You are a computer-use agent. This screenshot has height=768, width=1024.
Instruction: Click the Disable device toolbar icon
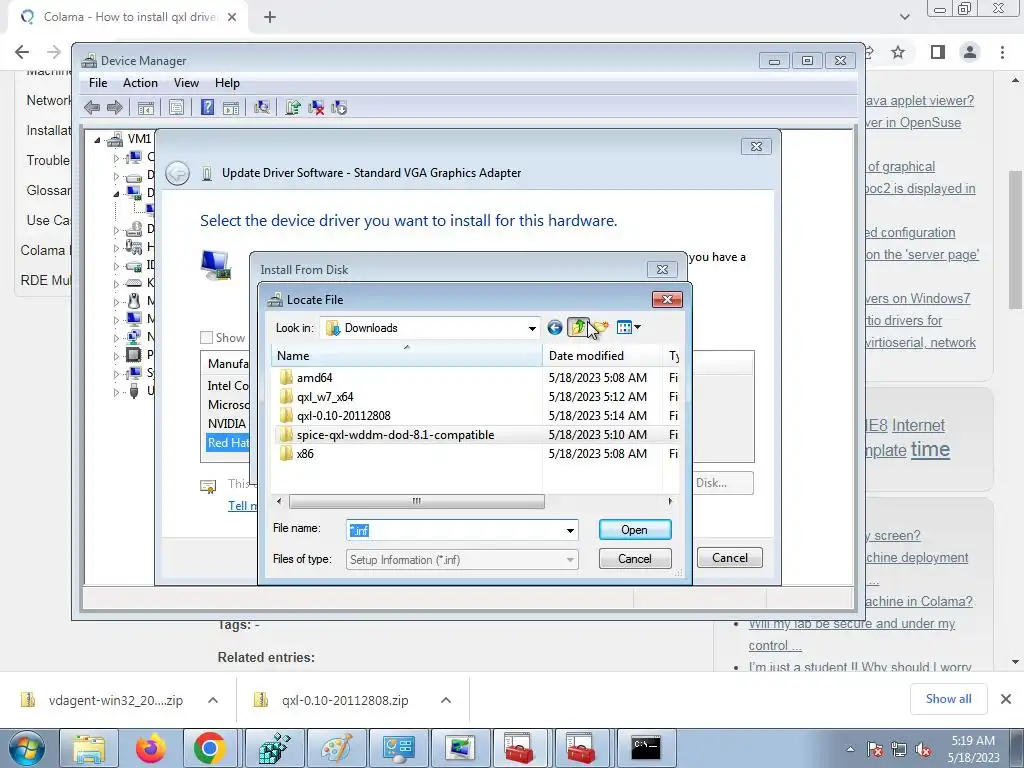click(x=339, y=108)
